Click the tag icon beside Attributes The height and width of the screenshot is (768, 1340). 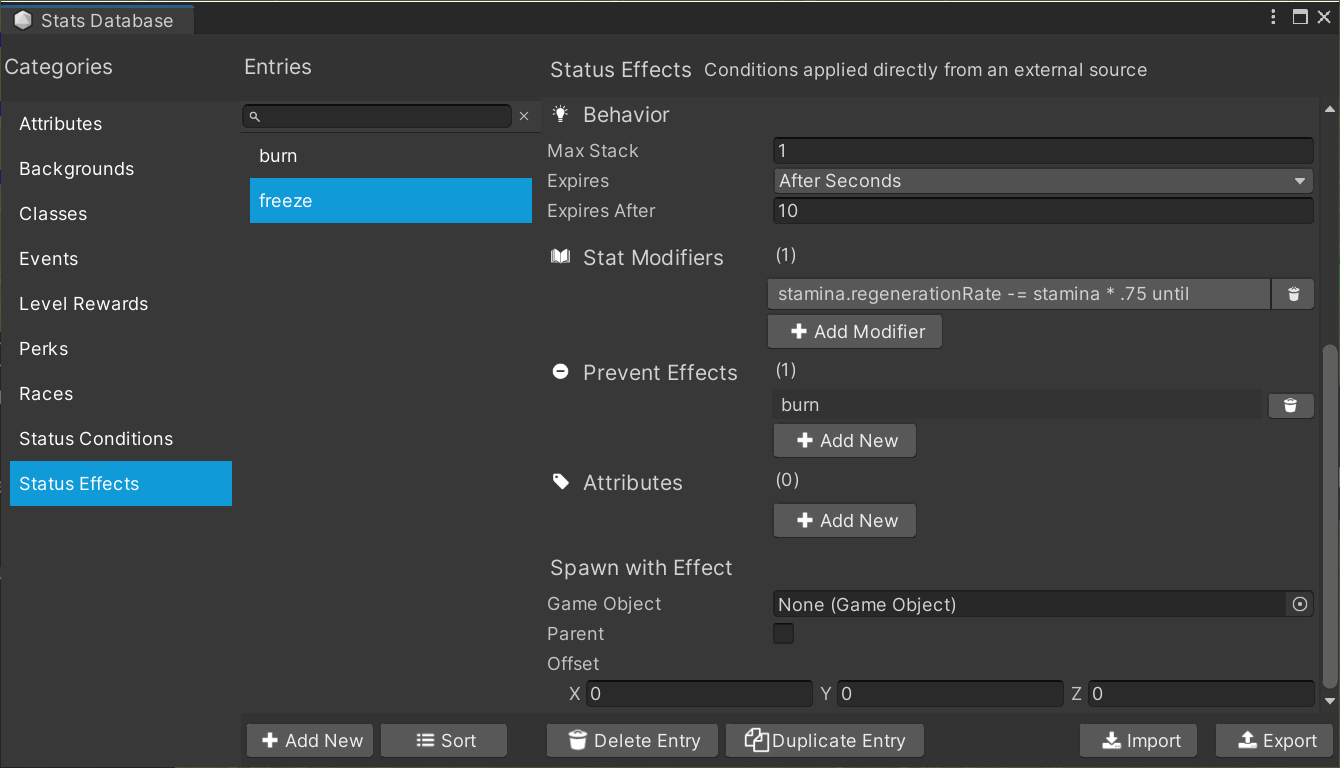(561, 482)
